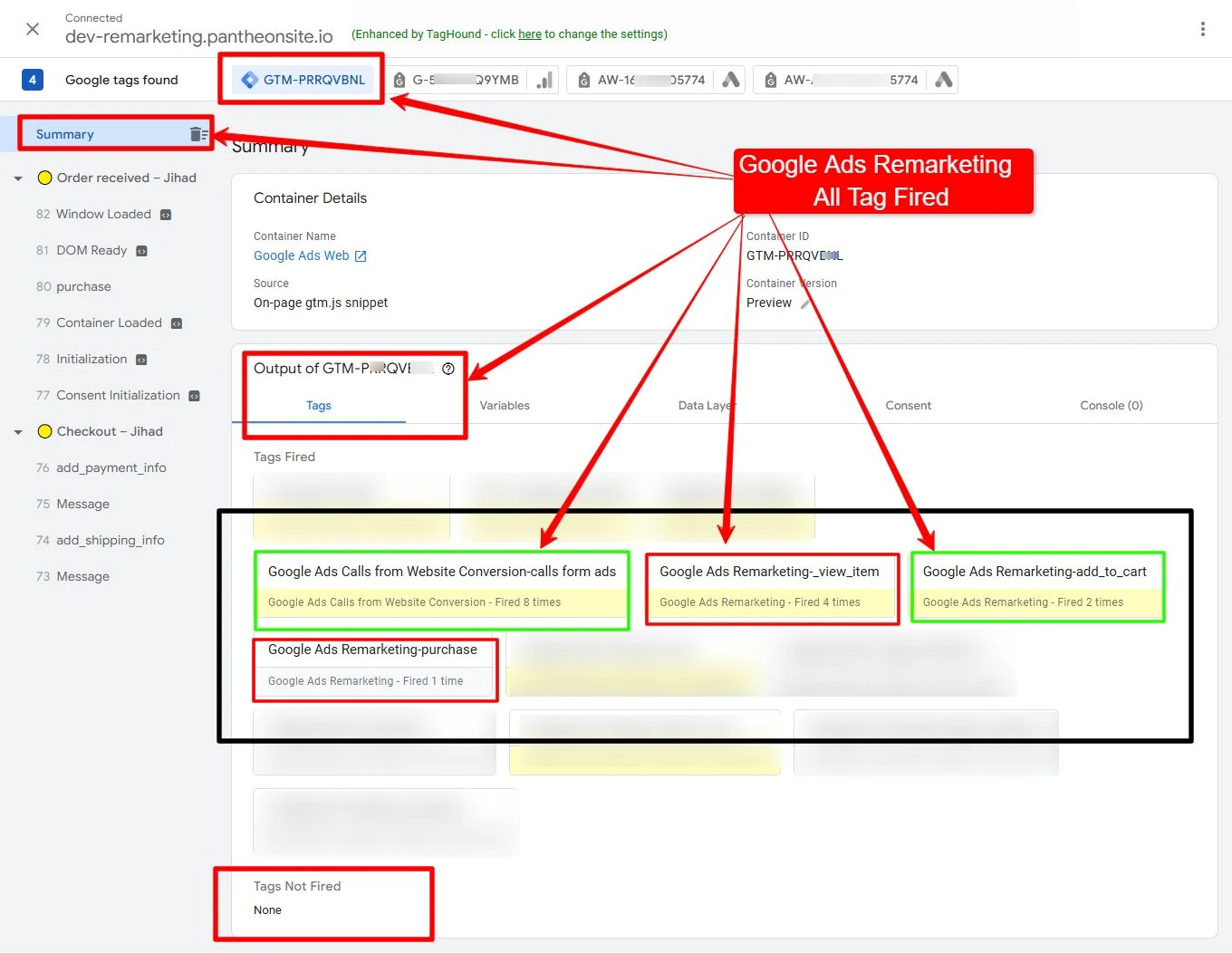Collapse the Order received – Jihad group
This screenshot has width=1232, height=953.
click(18, 178)
